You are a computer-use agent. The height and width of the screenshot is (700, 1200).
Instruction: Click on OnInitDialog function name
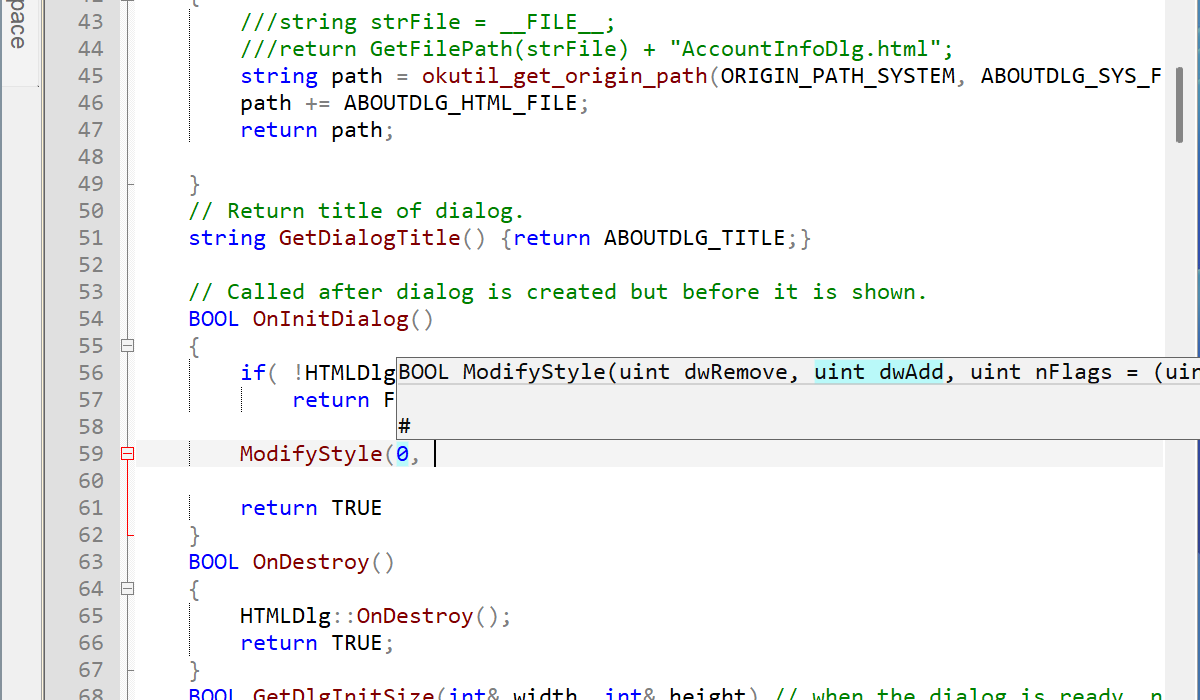pyautogui.click(x=330, y=319)
